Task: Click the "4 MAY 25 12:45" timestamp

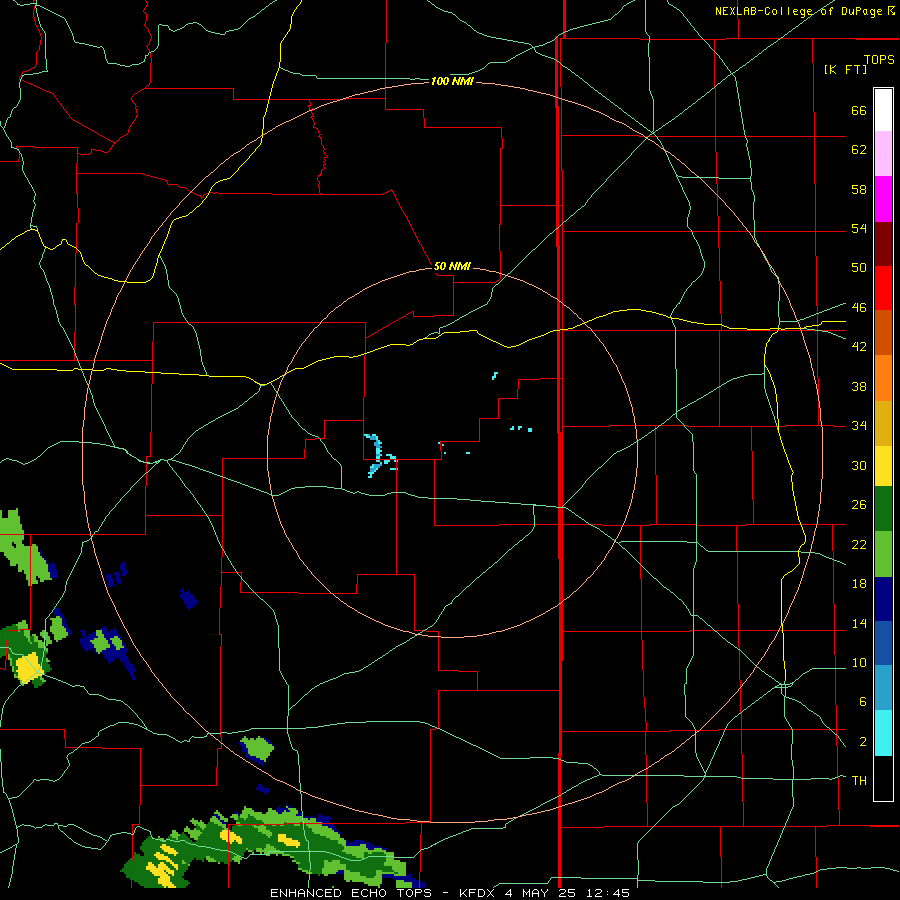Action: click(x=567, y=893)
